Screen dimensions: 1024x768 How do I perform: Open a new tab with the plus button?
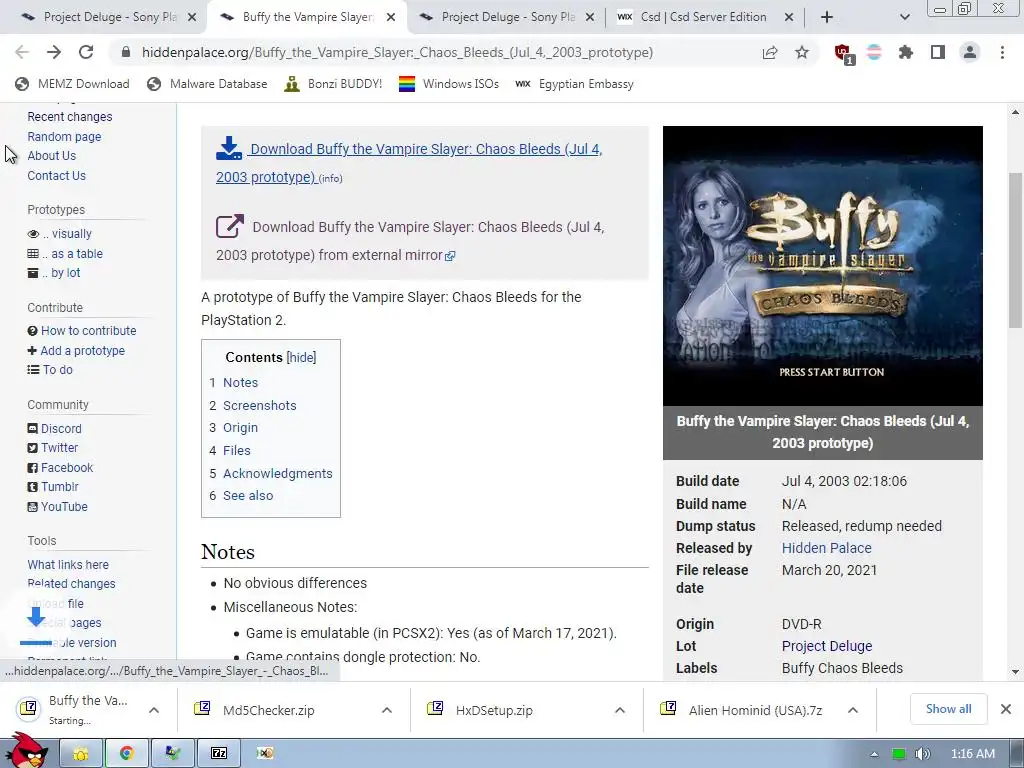click(x=827, y=17)
